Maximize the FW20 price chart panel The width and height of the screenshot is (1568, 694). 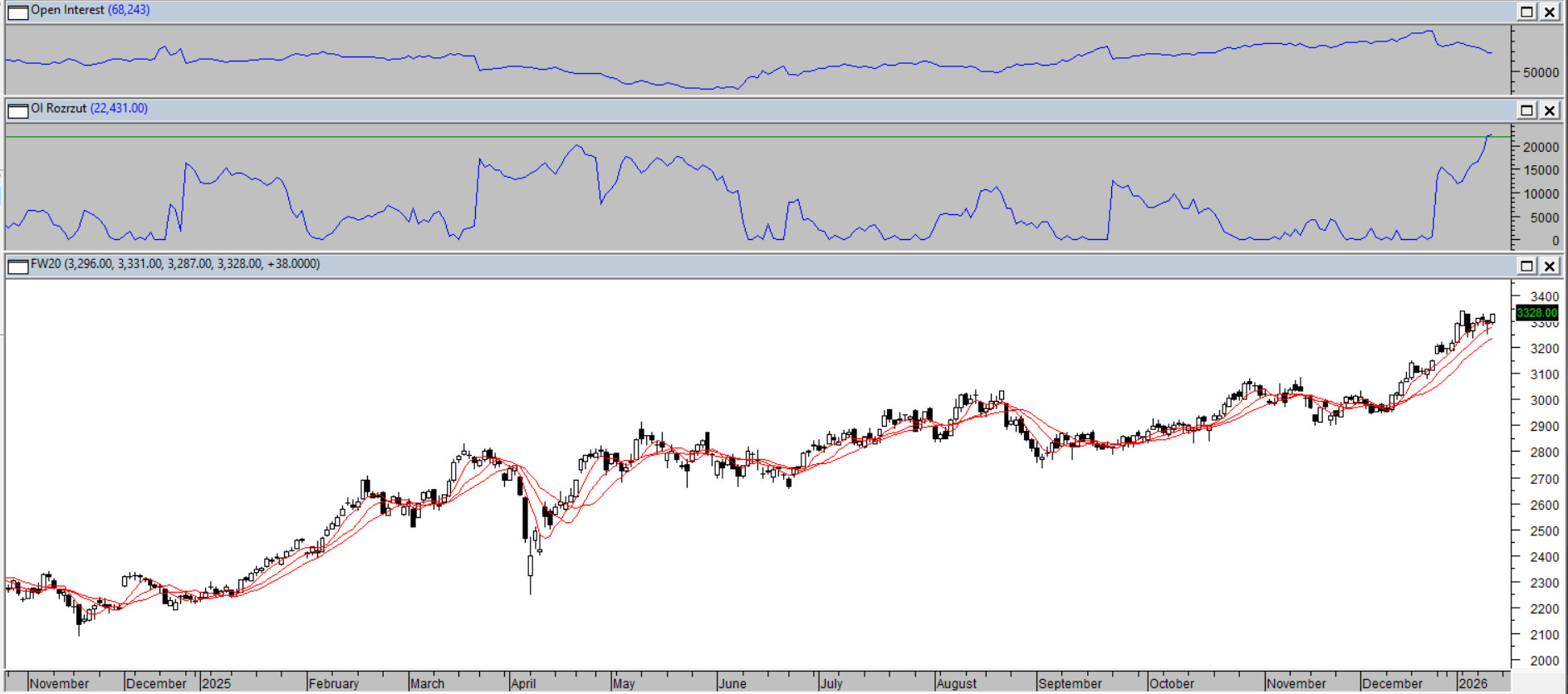(1526, 266)
